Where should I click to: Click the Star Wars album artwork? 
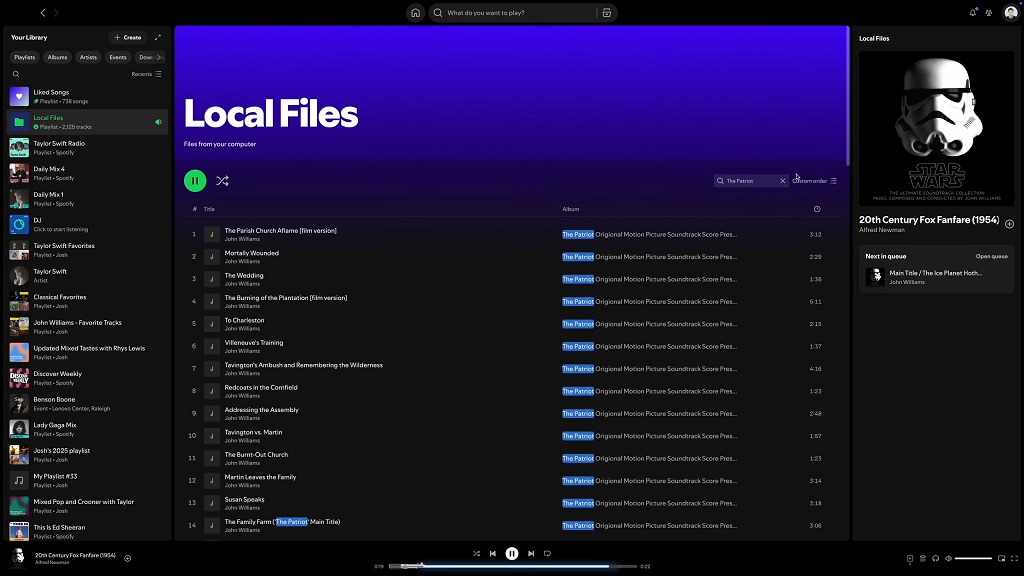(936, 129)
